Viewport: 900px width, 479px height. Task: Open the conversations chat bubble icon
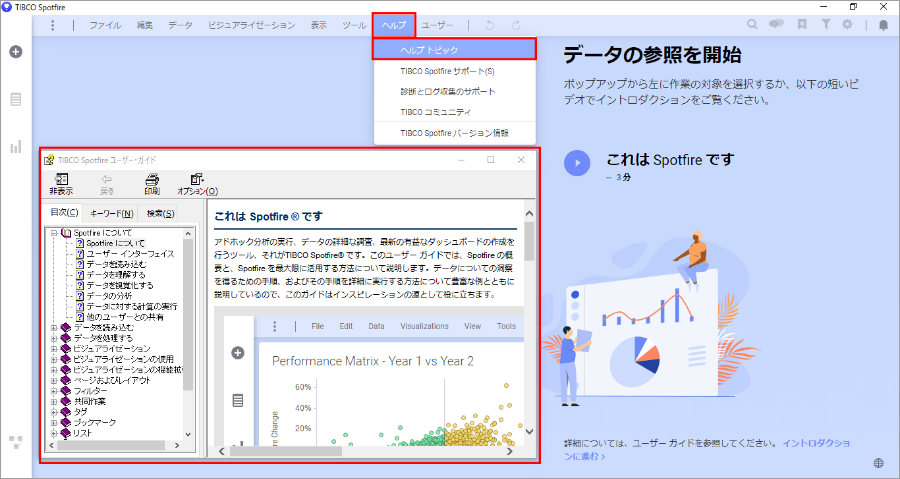[776, 24]
